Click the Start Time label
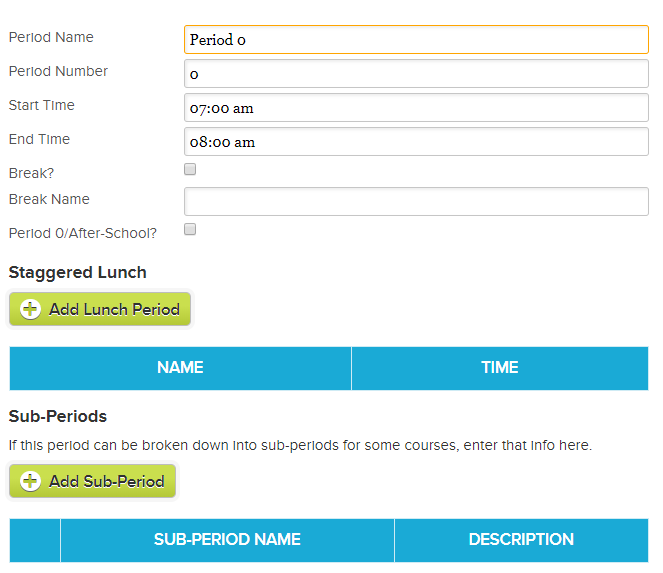This screenshot has height=573, width=663. pos(41,105)
